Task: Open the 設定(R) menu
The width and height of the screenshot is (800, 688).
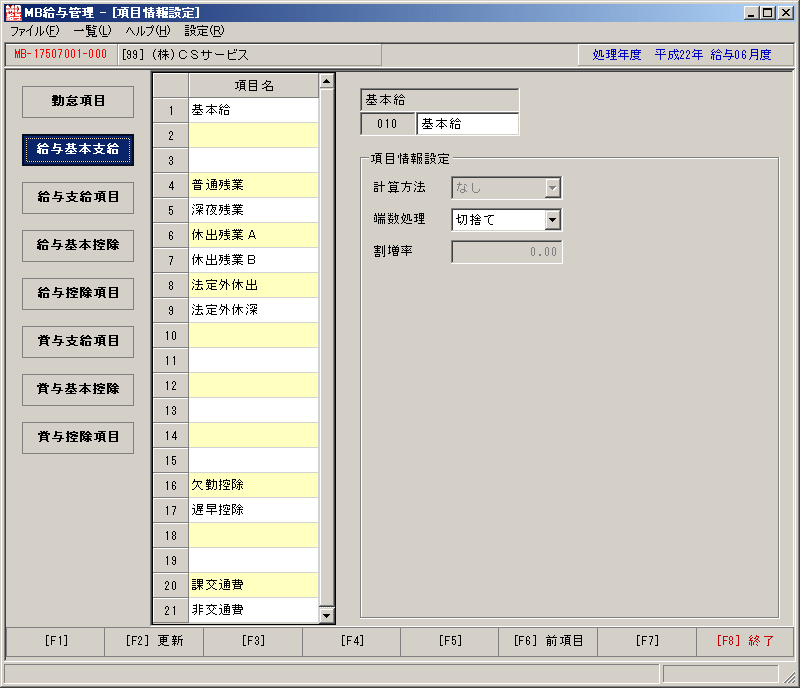Action: (x=204, y=31)
